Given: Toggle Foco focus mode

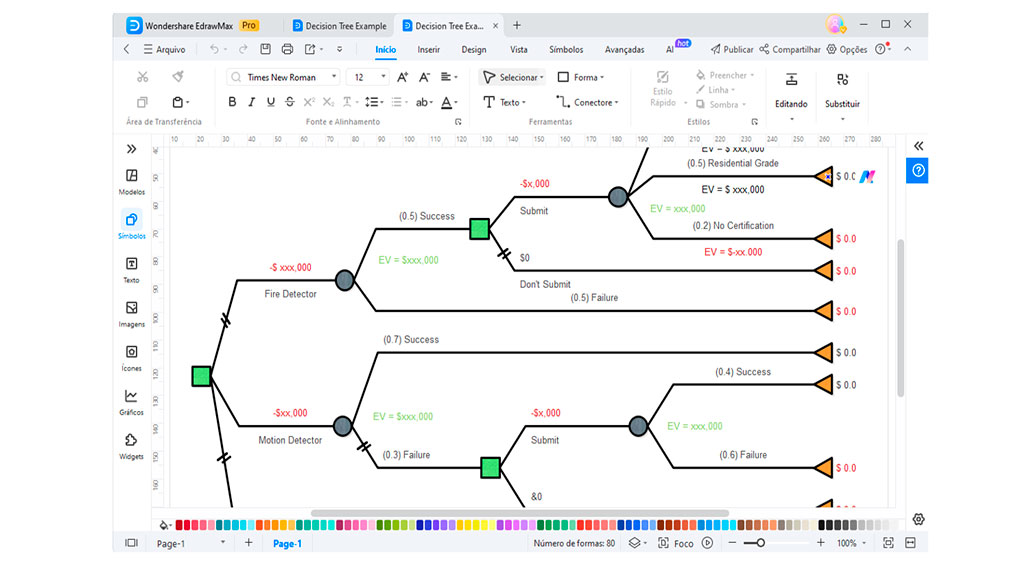Looking at the screenshot, I should tap(676, 543).
